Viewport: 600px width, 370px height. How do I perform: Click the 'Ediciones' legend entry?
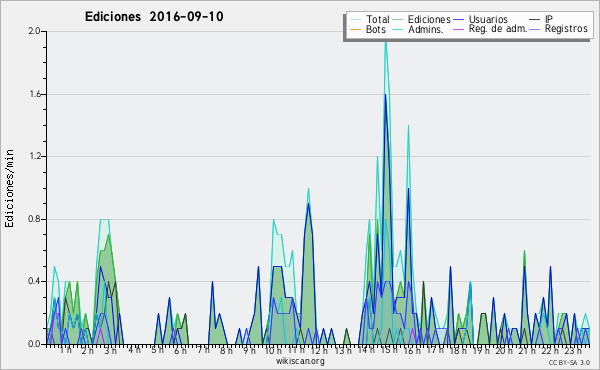pyautogui.click(x=429, y=19)
